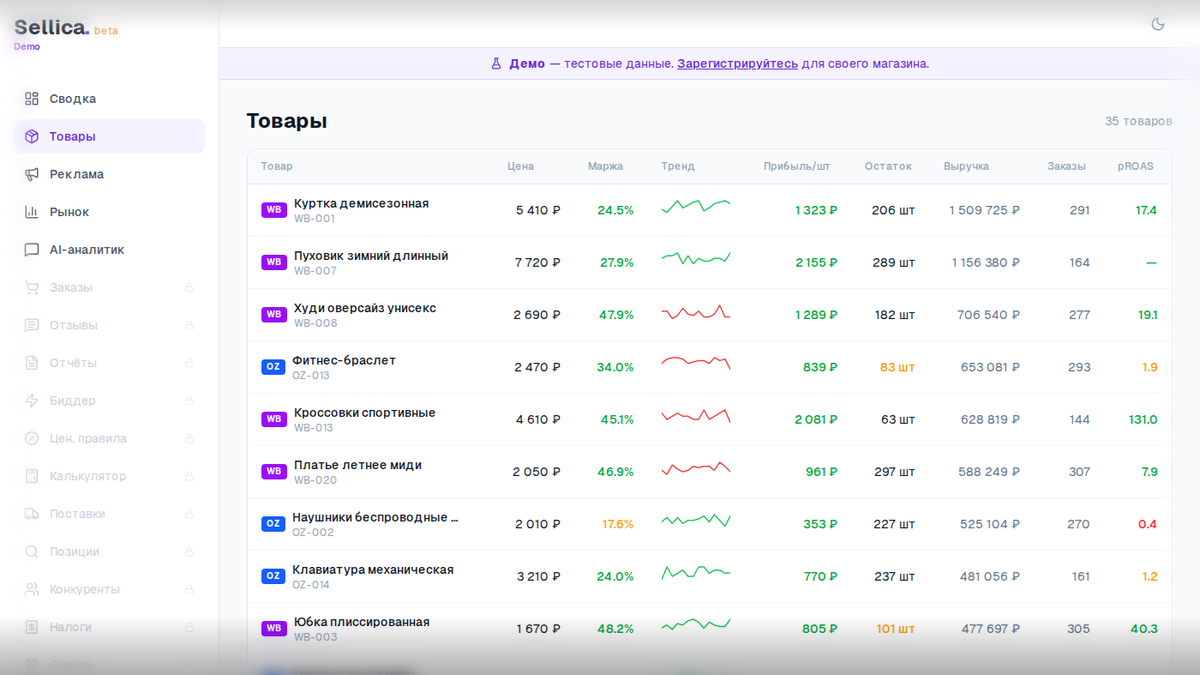Open the Отзывы menu item
The width and height of the screenshot is (1200, 675).
coord(74,325)
